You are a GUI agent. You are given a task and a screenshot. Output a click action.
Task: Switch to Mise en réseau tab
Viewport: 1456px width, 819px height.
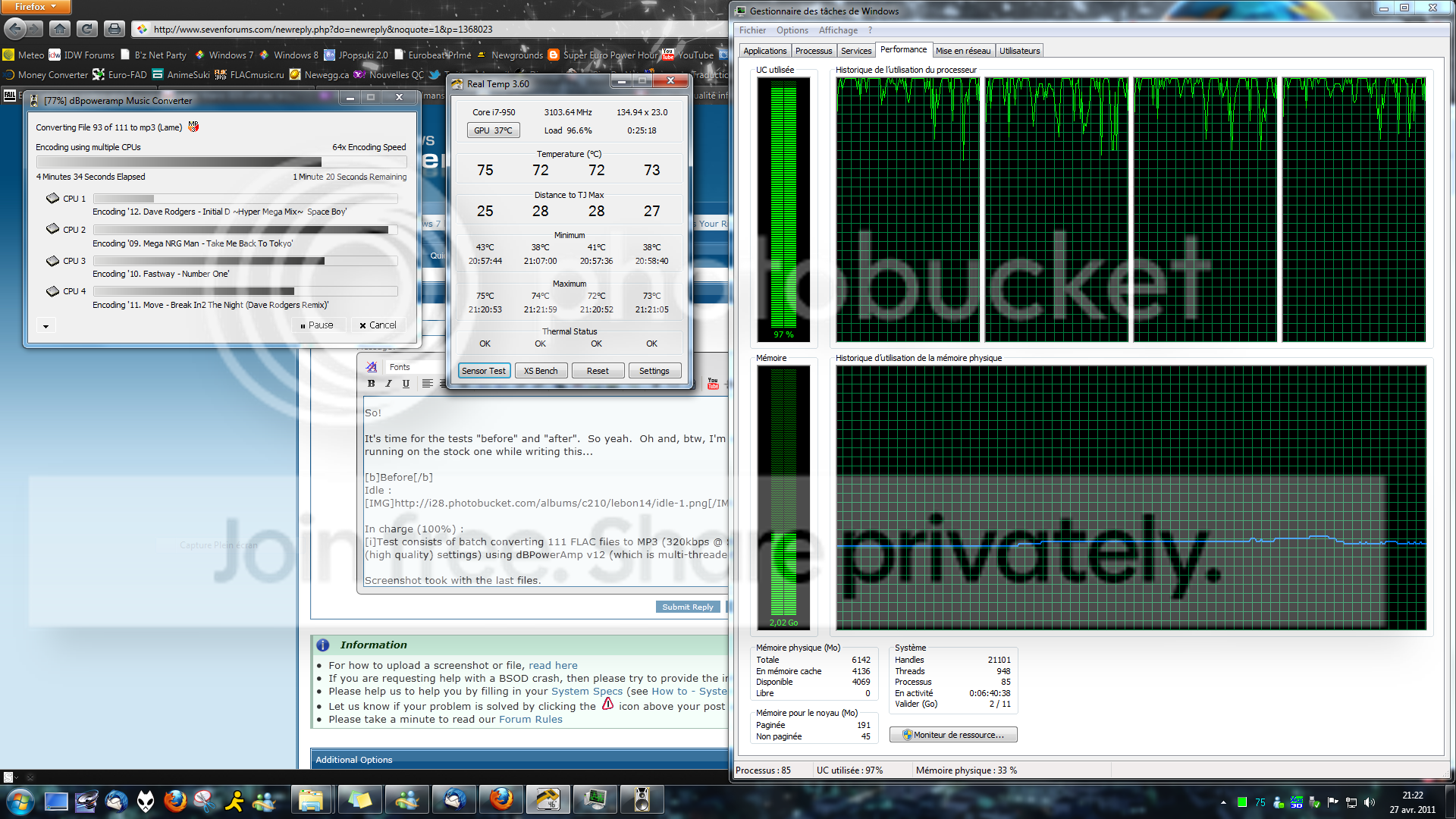963,51
